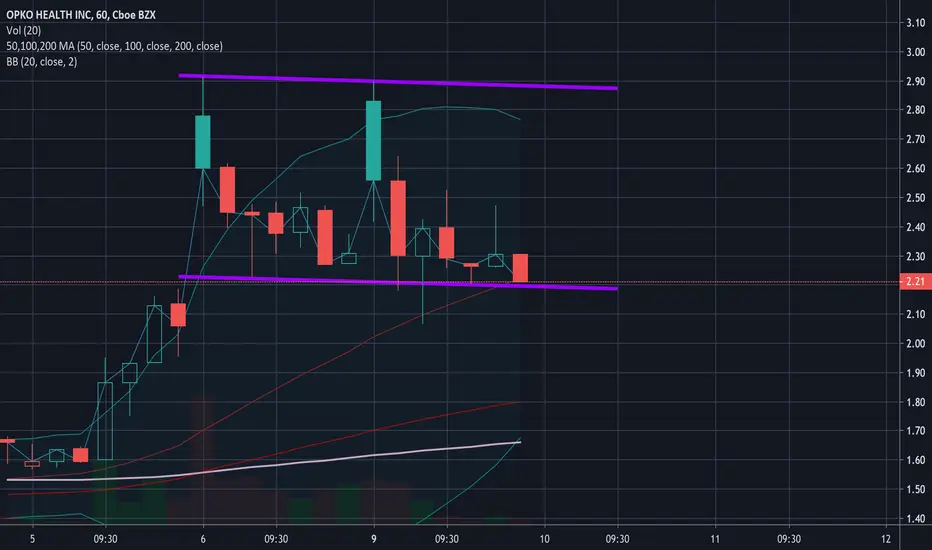Click the 2.70 price axis label
Screen dimensions: 932x550
tap(915, 139)
